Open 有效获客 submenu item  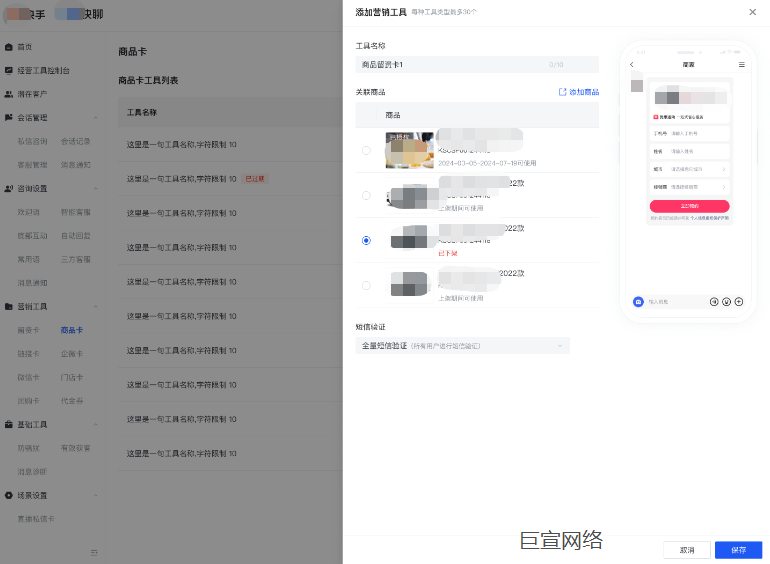(x=76, y=448)
